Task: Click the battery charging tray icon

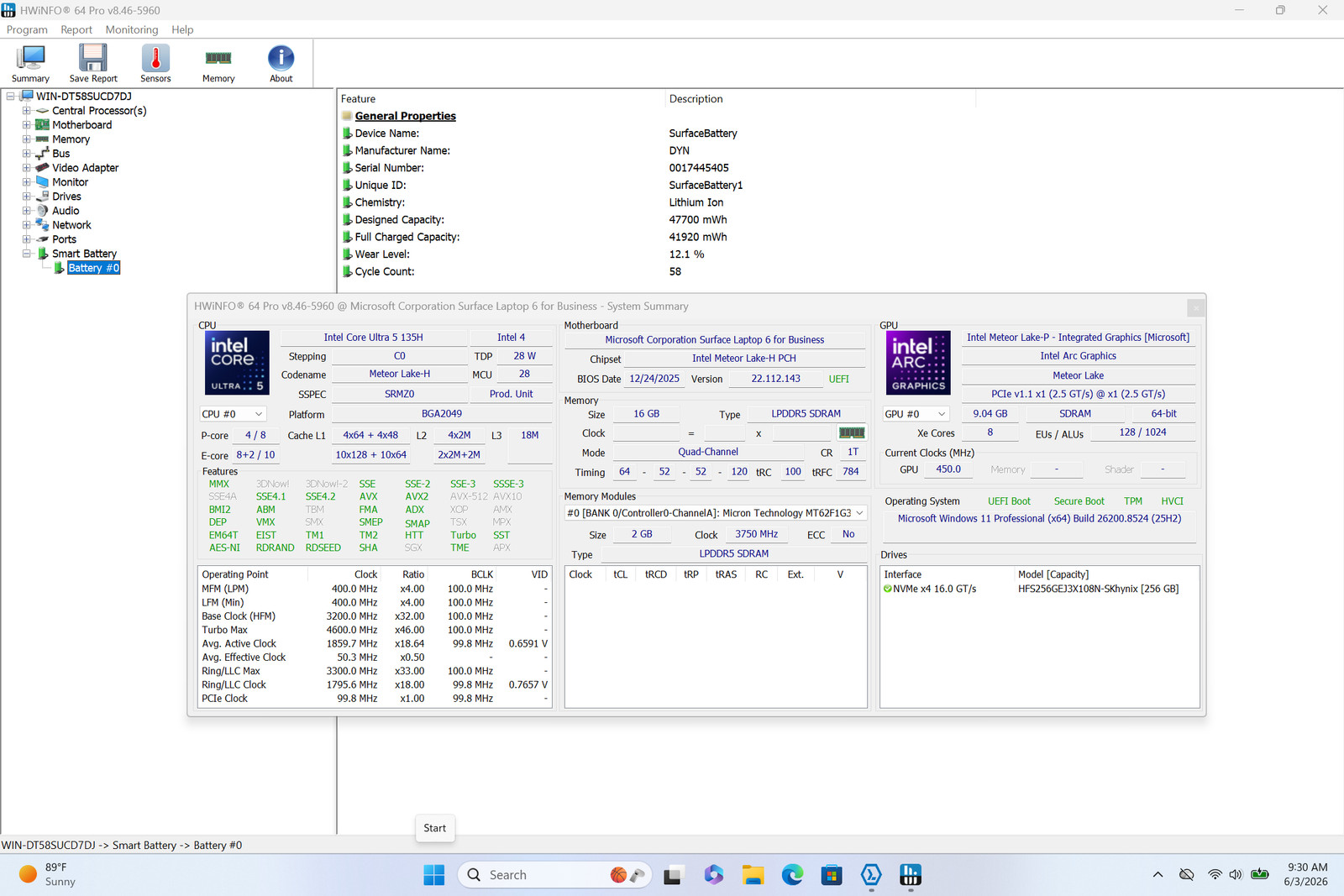Action: [1260, 875]
